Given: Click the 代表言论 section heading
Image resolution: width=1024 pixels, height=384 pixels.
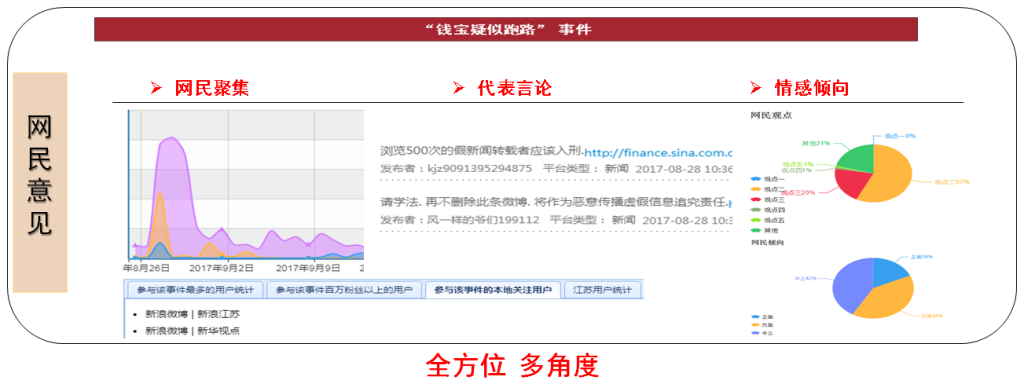Looking at the screenshot, I should pos(515,88).
